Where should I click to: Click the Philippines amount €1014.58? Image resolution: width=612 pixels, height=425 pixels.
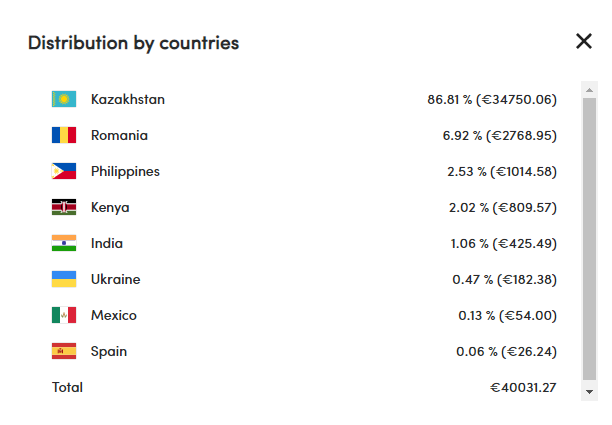point(523,171)
